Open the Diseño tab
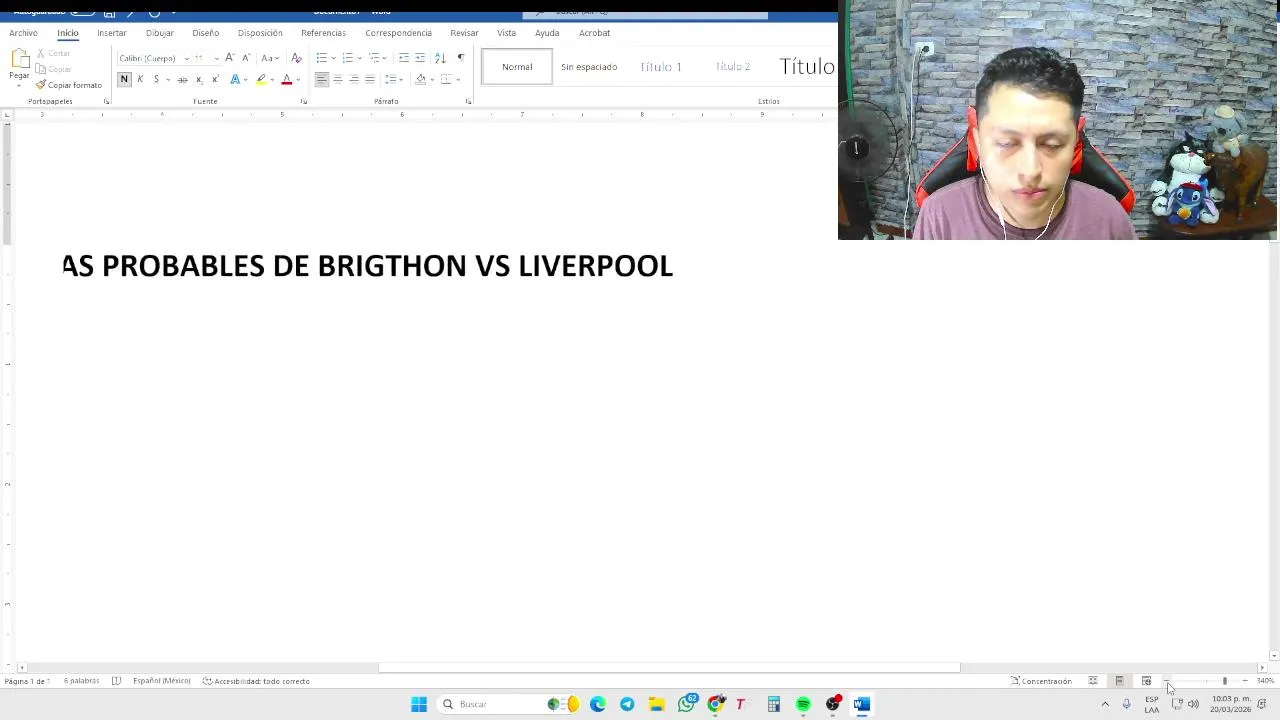This screenshot has height=720, width=1280. tap(205, 33)
